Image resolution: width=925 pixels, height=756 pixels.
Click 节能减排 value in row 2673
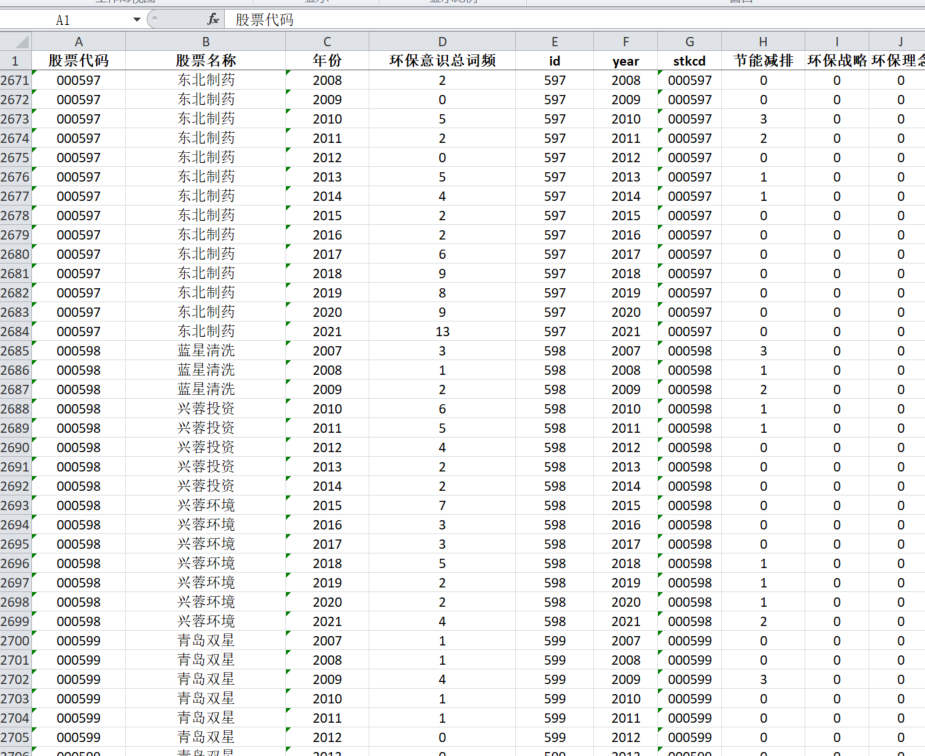click(x=763, y=119)
